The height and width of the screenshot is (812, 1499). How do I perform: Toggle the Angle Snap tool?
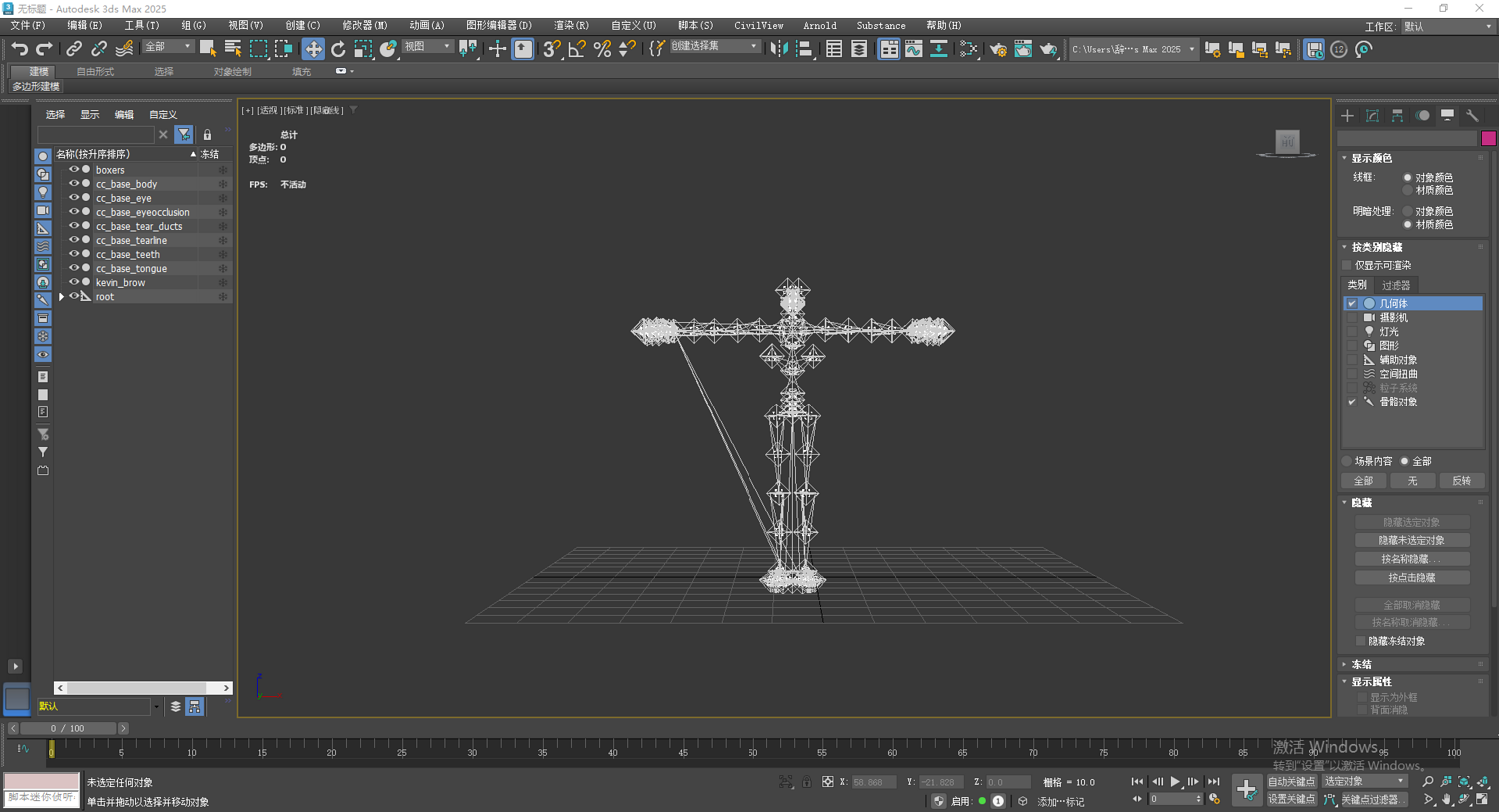pos(577,49)
